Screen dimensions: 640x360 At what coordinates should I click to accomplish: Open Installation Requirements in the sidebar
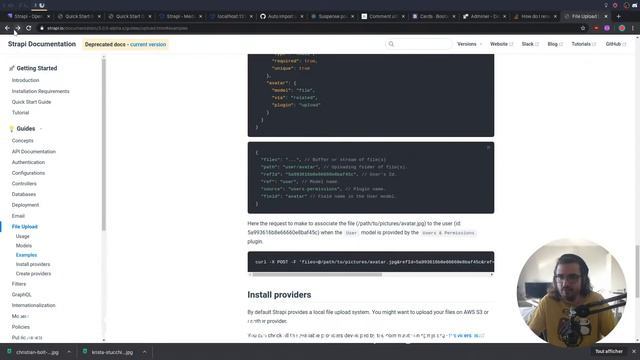pos(40,91)
